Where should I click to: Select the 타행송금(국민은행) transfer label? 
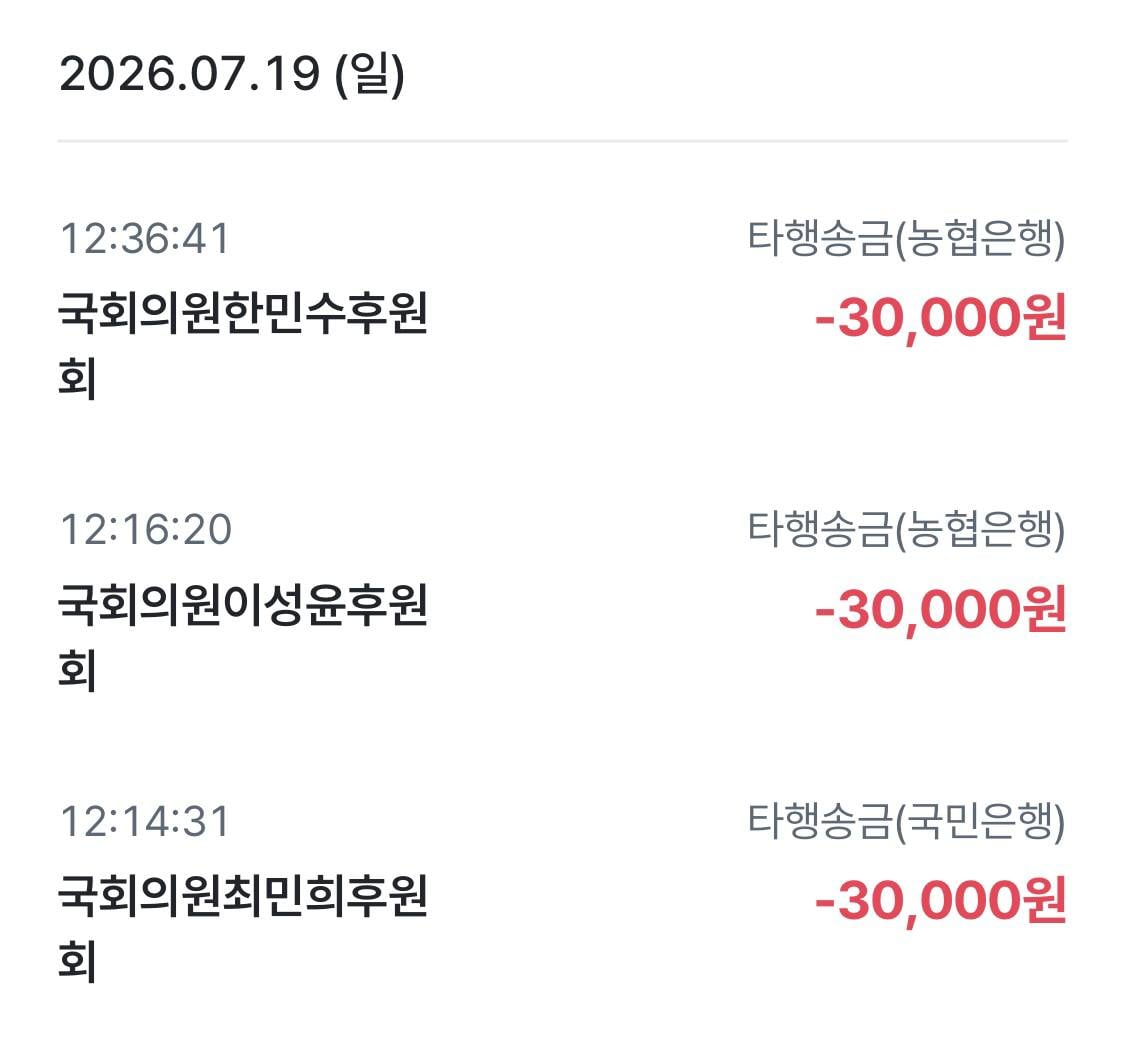coord(906,822)
